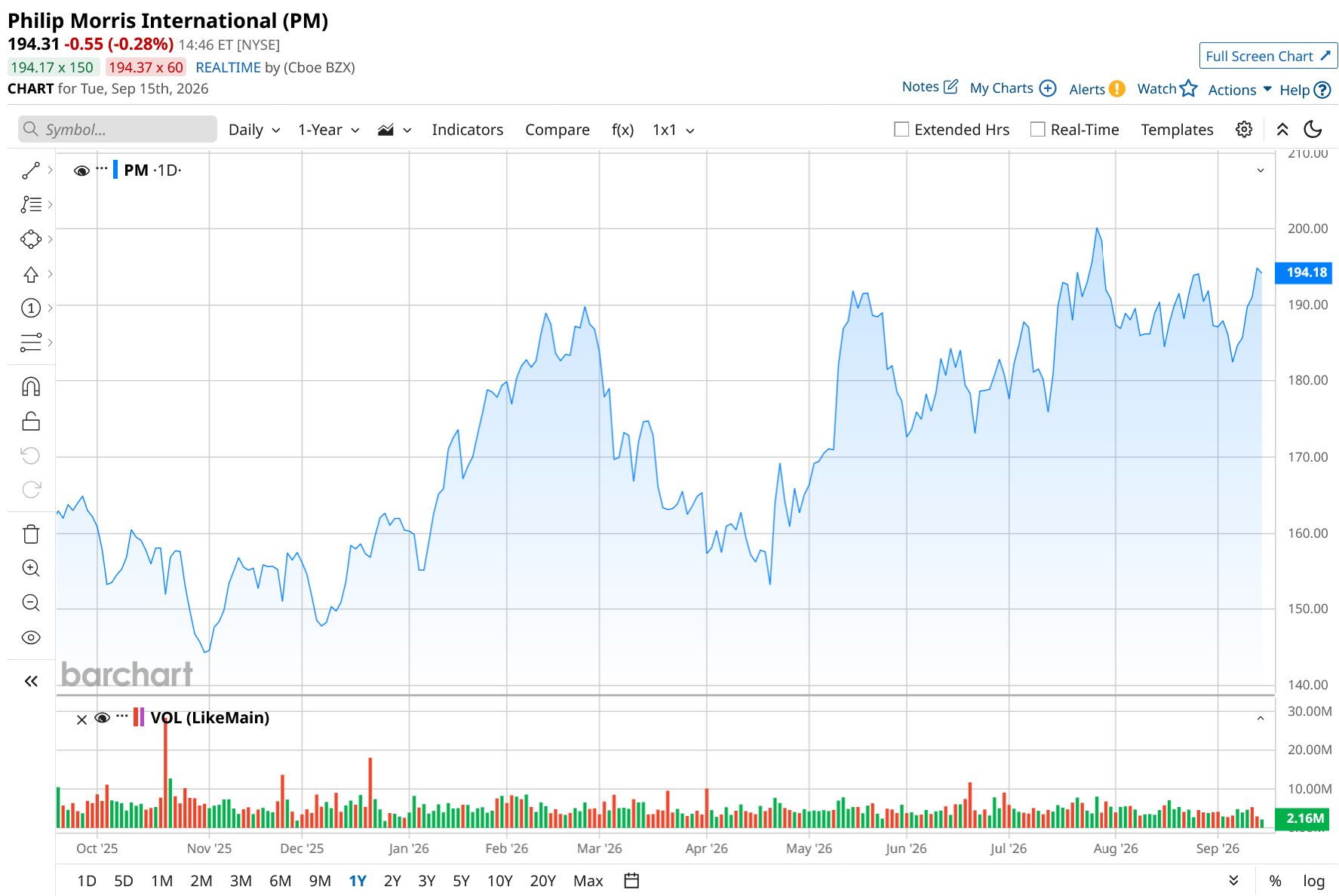Switch to dark mode moon icon
This screenshot has height=896, width=1339.
(x=1313, y=130)
